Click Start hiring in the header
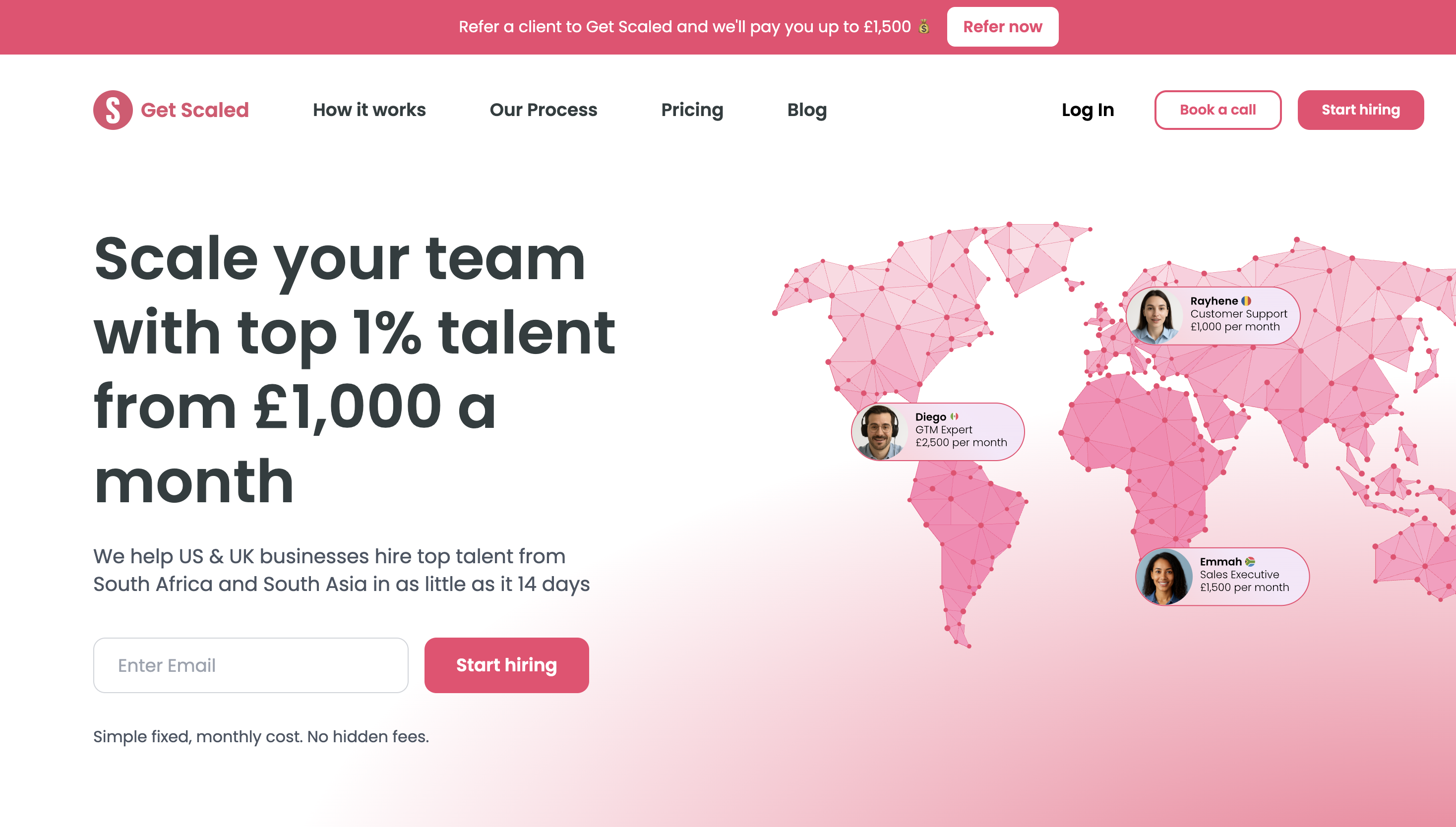 click(1361, 110)
